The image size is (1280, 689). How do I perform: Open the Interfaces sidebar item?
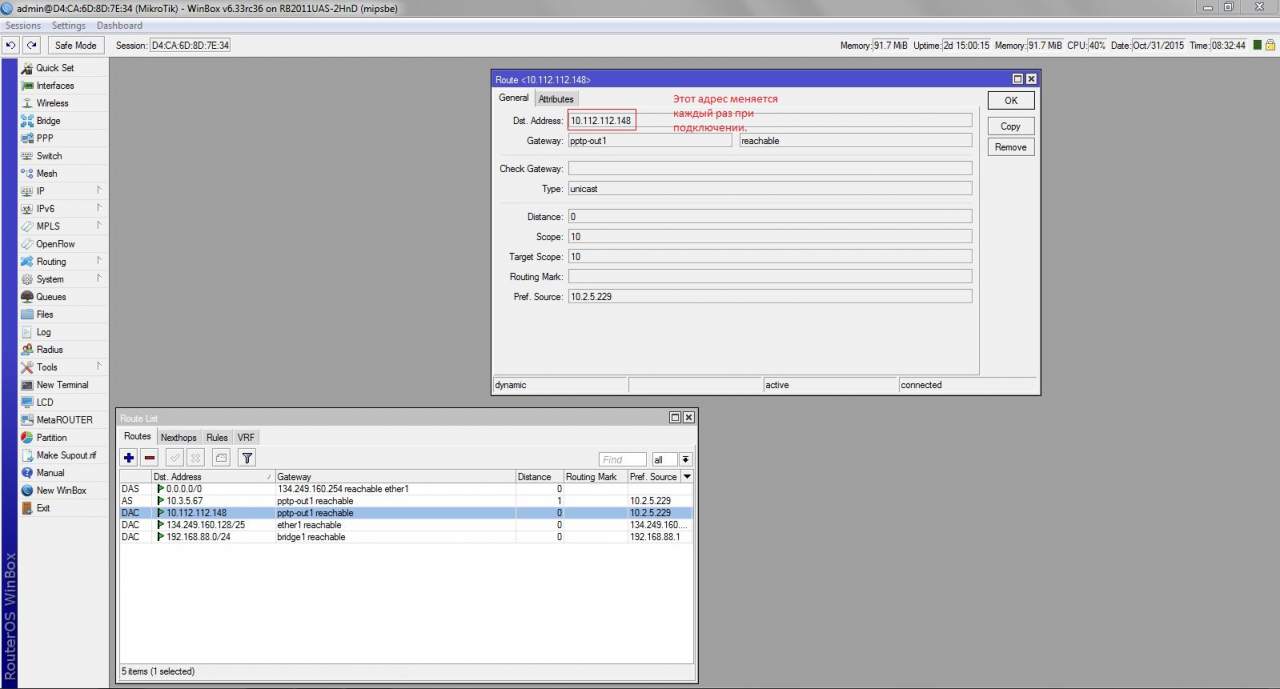tap(55, 86)
